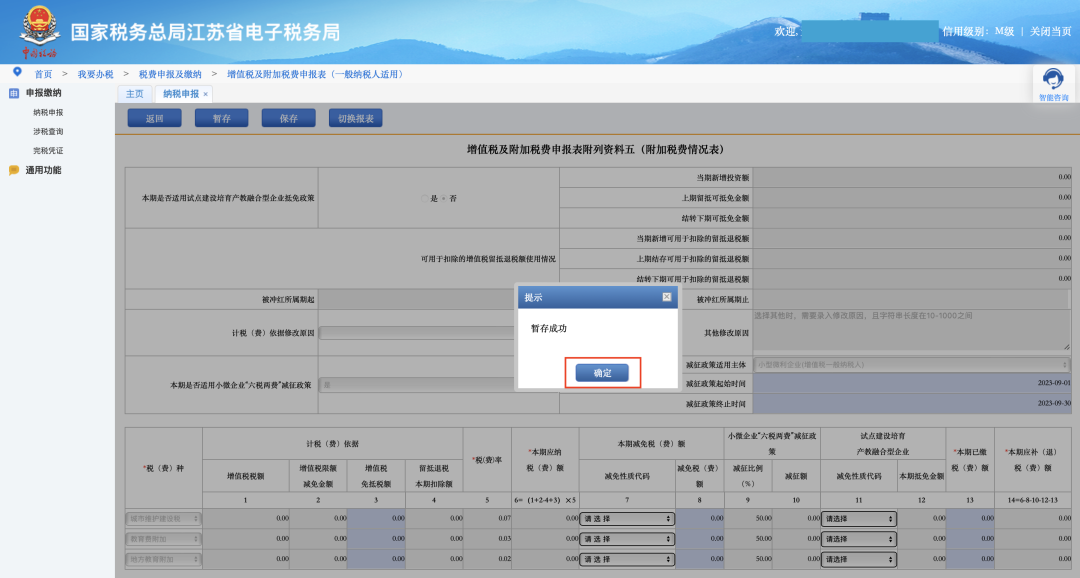Close the 纳税申报 tab via its × icon
This screenshot has width=1080, height=578.
click(x=206, y=94)
